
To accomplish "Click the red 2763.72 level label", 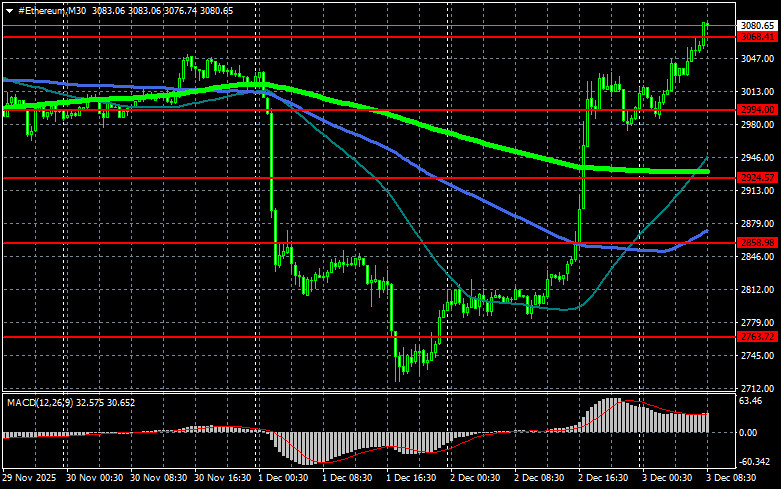I will point(757,337).
